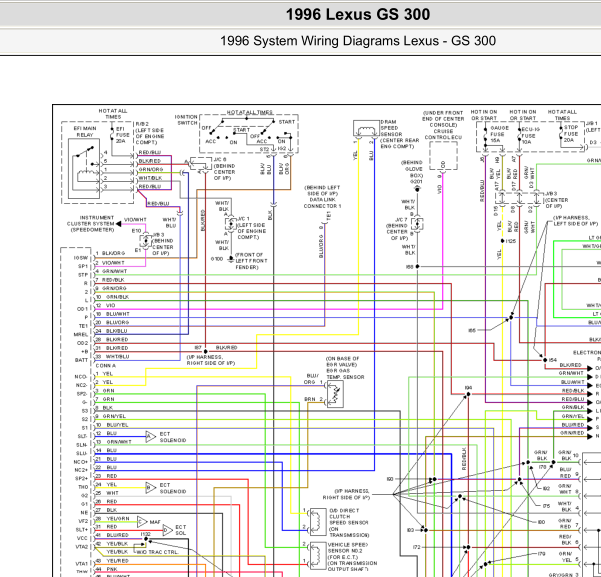
Task: Select the 33 WHT/BLU wire label at pin BATT
Action: (x=112, y=357)
